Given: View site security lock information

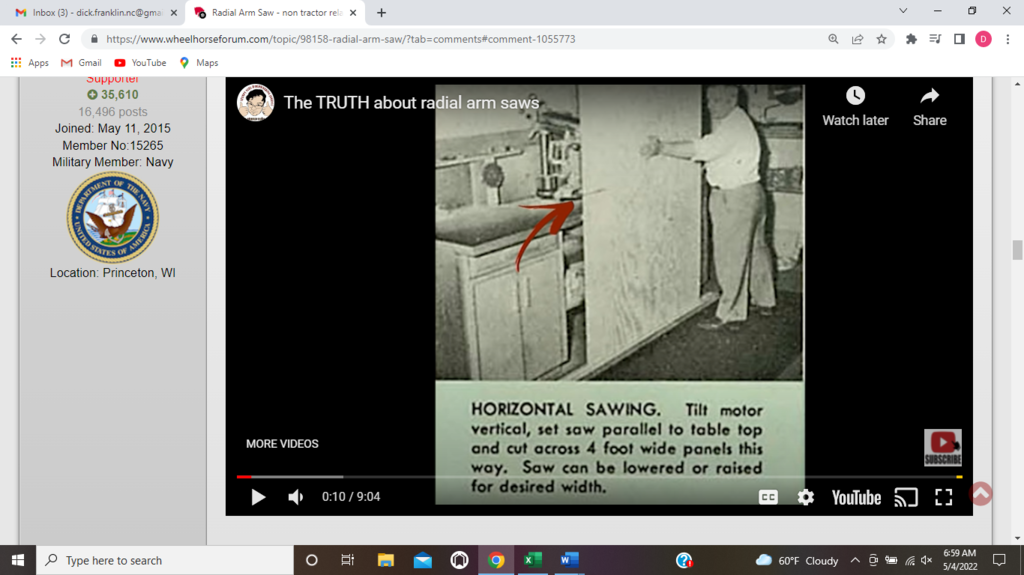Looking at the screenshot, I should click(95, 39).
